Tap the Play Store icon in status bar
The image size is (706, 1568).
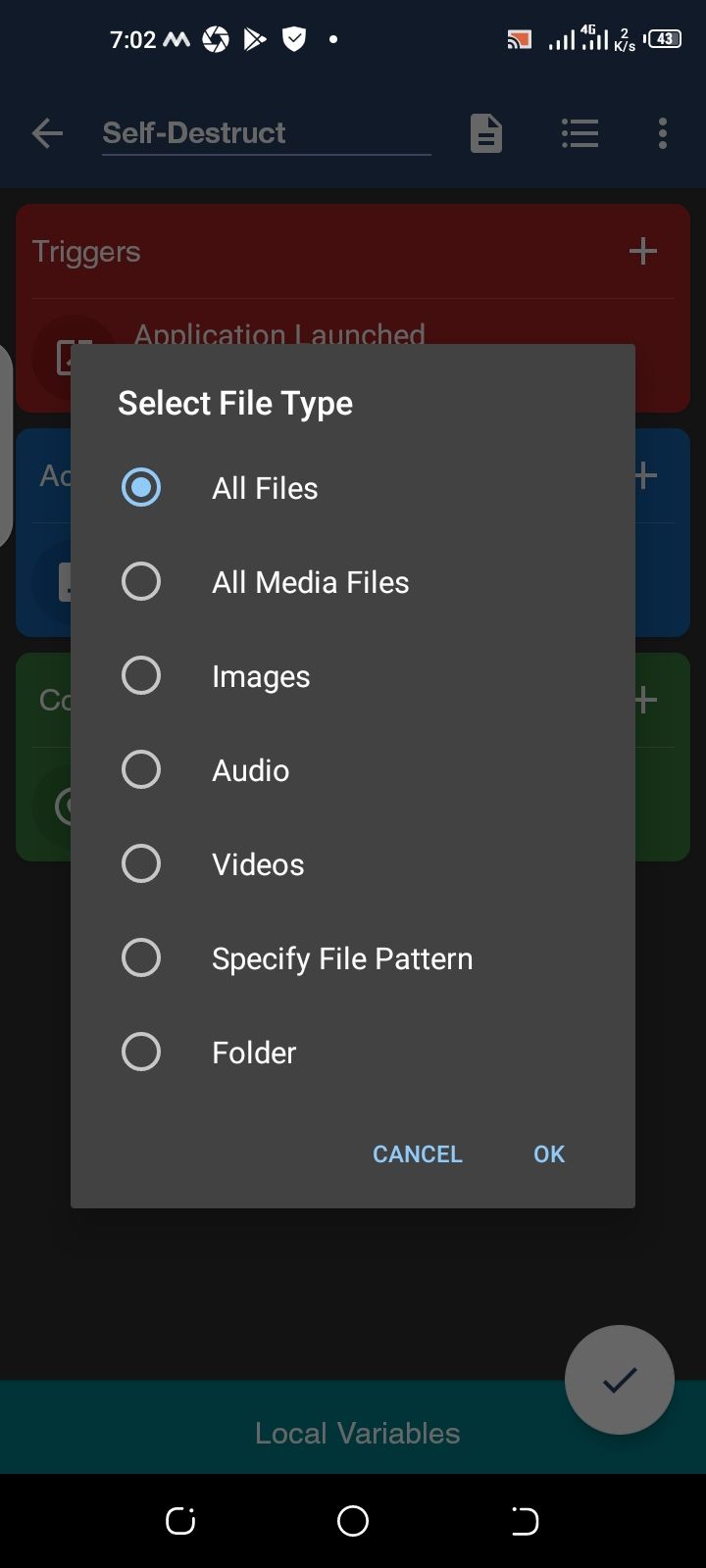tap(255, 39)
